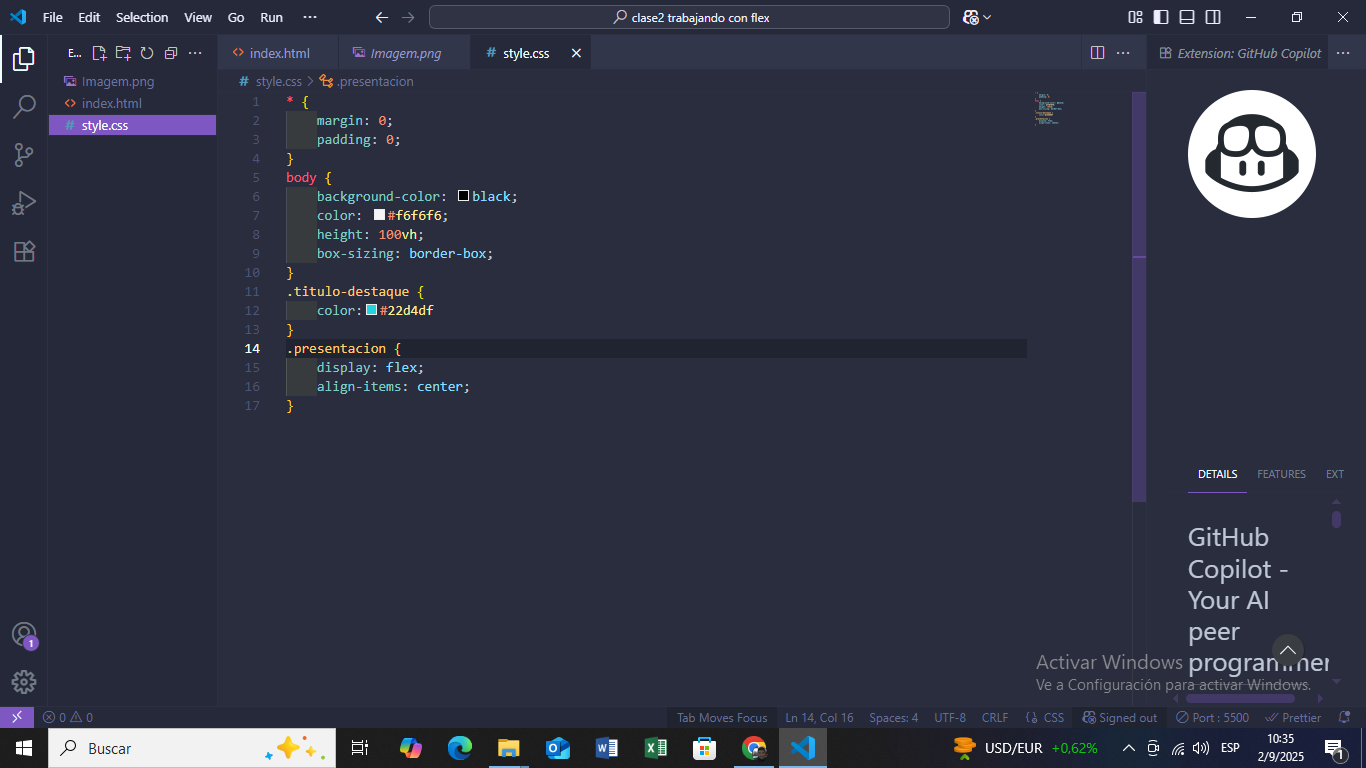Open the File menu
This screenshot has width=1366, height=768.
tap(53, 17)
